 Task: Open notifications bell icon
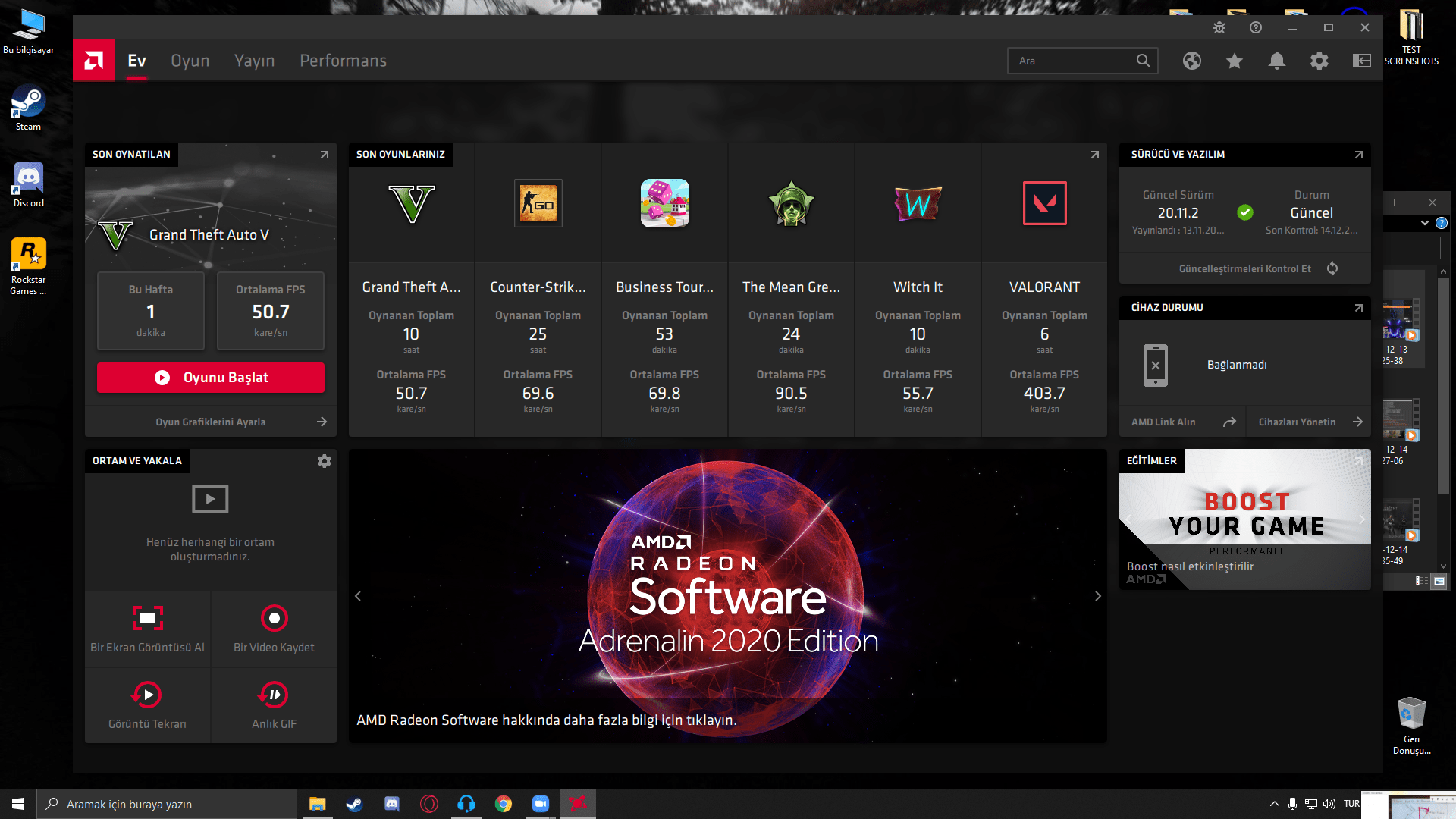(1277, 61)
